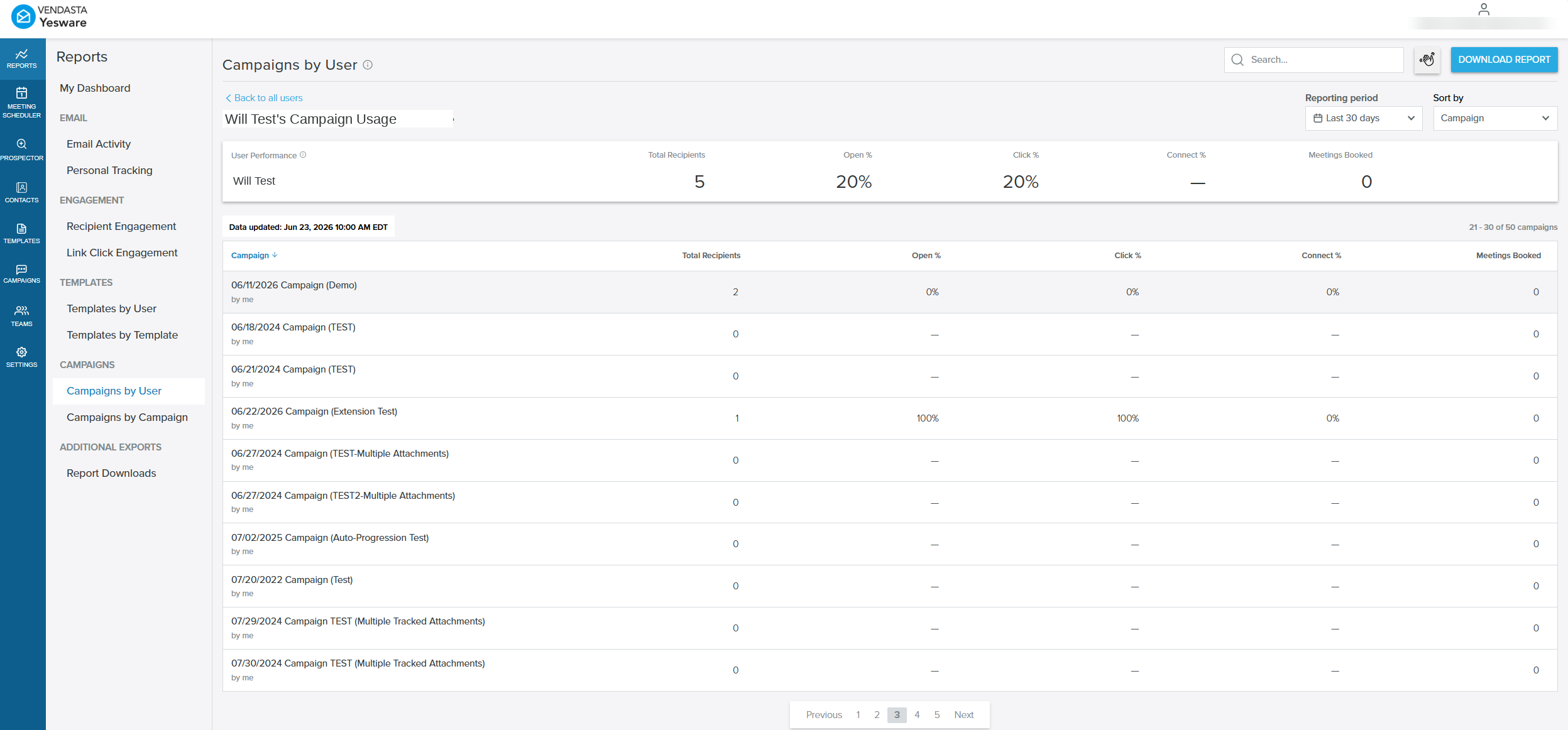
Task: Click Connect % column header in table
Action: 1321,256
